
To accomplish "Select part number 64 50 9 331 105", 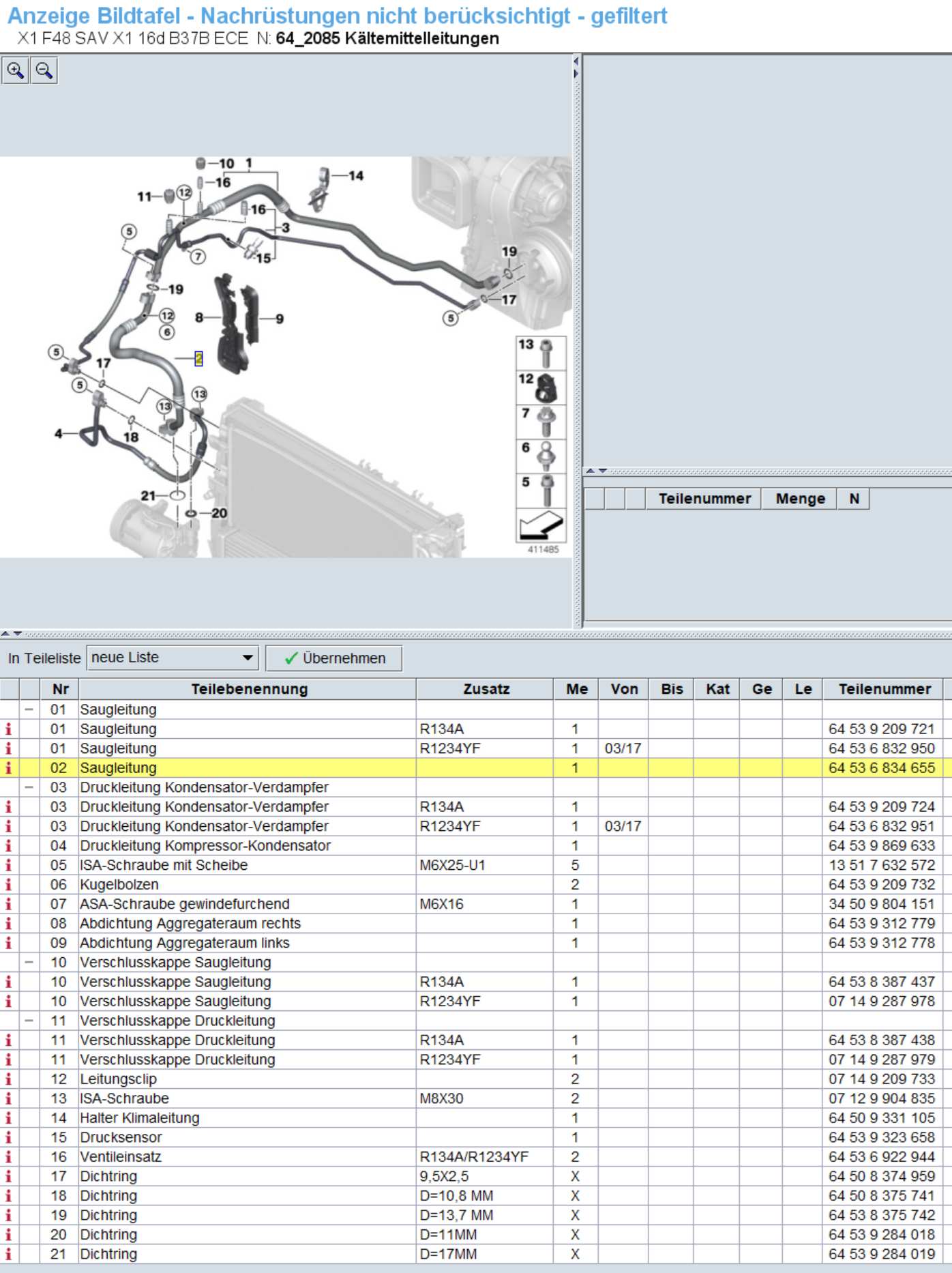I will (x=881, y=1117).
